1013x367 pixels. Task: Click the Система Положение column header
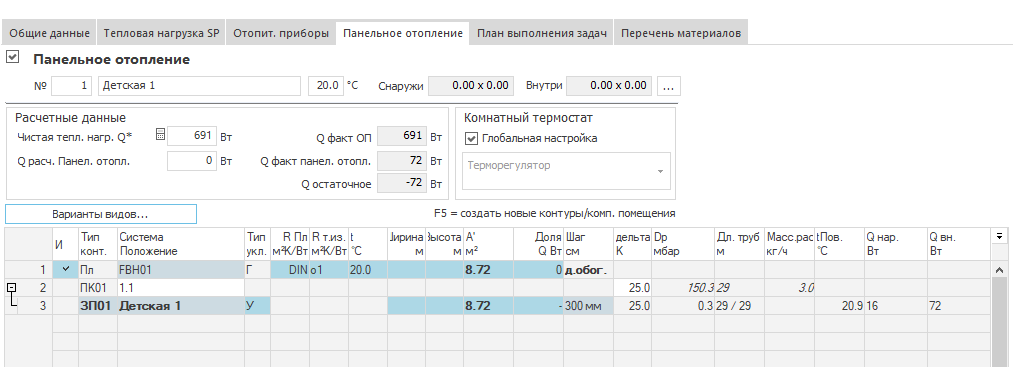click(x=181, y=244)
